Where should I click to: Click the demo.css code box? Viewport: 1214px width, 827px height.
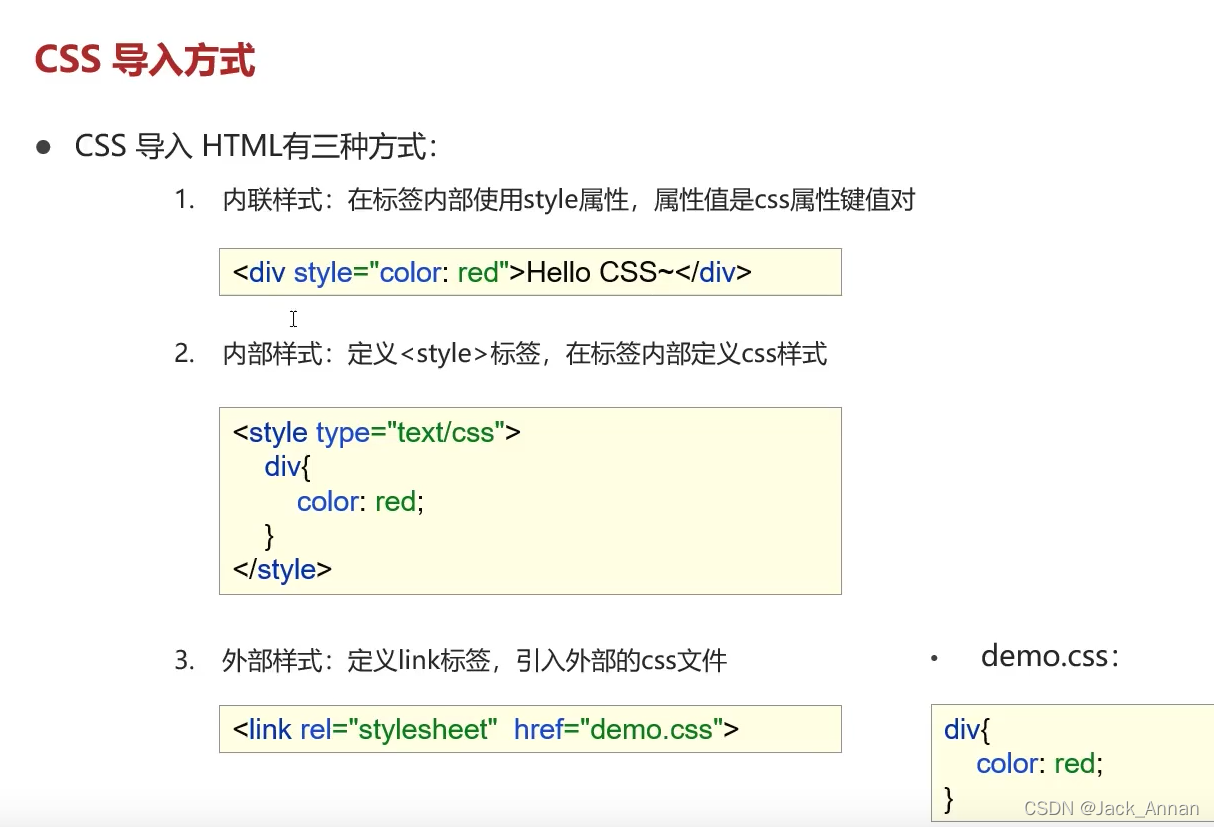(1070, 762)
